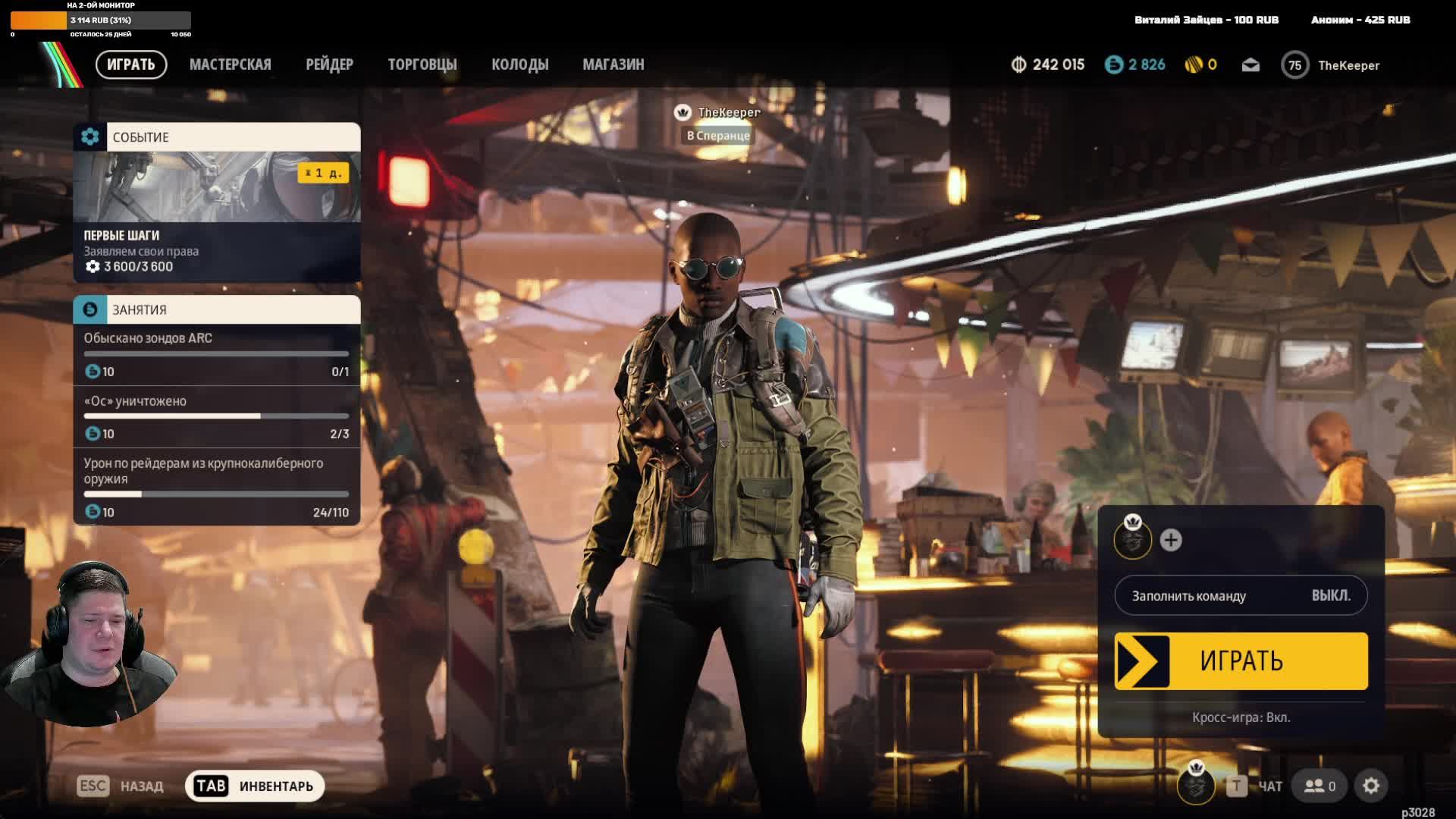1456x819 pixels.
Task: Click the «Ос» уничтожено progress bar
Action: tap(216, 416)
